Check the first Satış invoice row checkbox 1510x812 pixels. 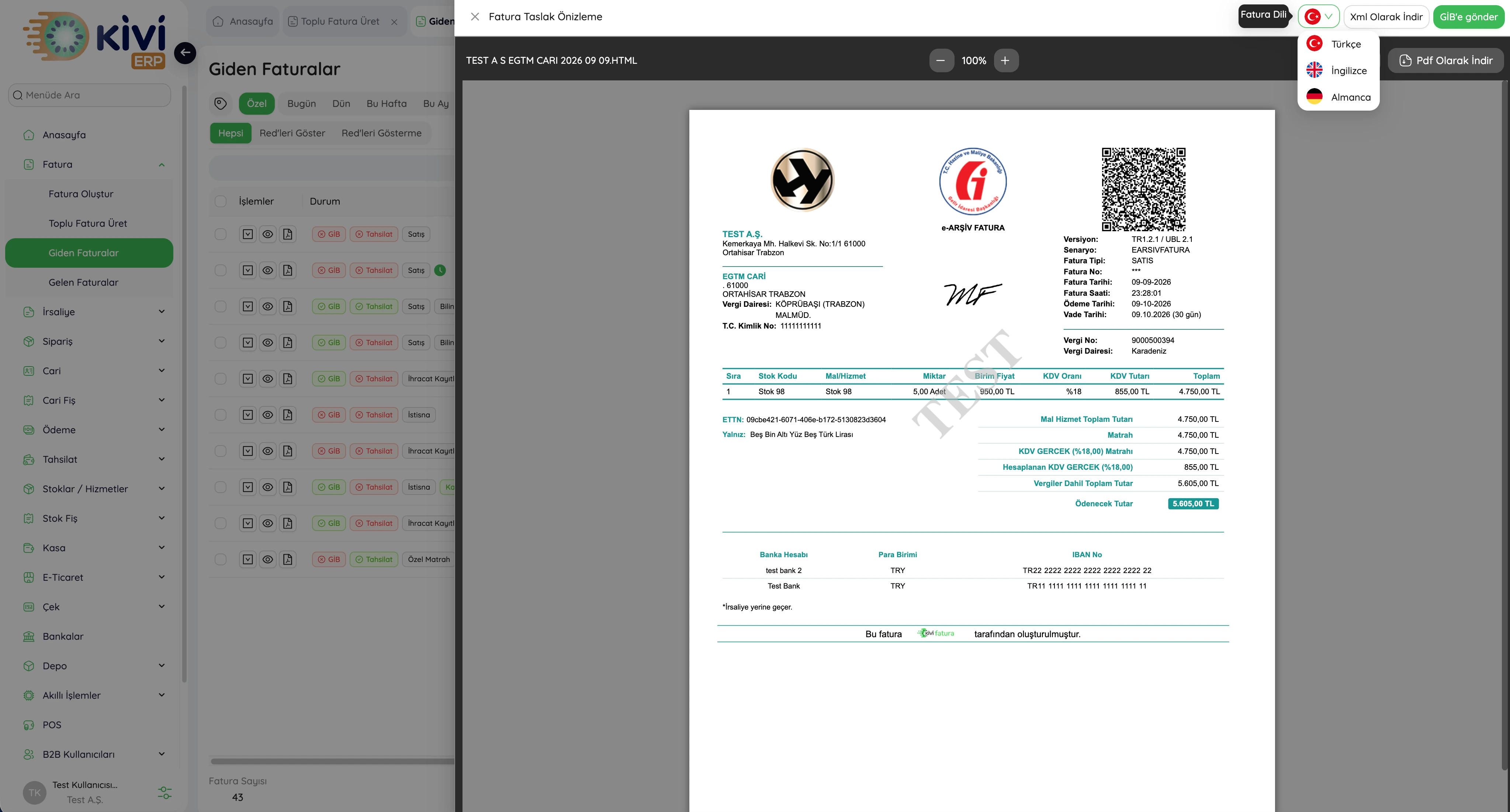click(x=221, y=234)
